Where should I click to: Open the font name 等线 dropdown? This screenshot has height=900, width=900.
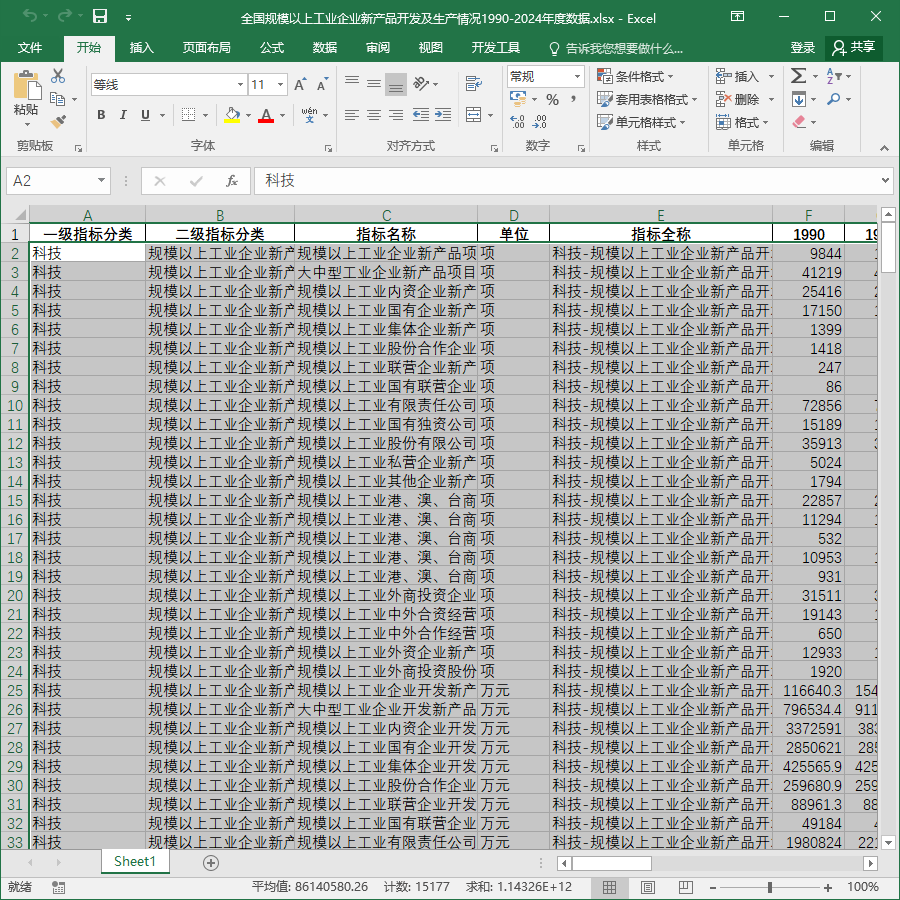(x=240, y=85)
